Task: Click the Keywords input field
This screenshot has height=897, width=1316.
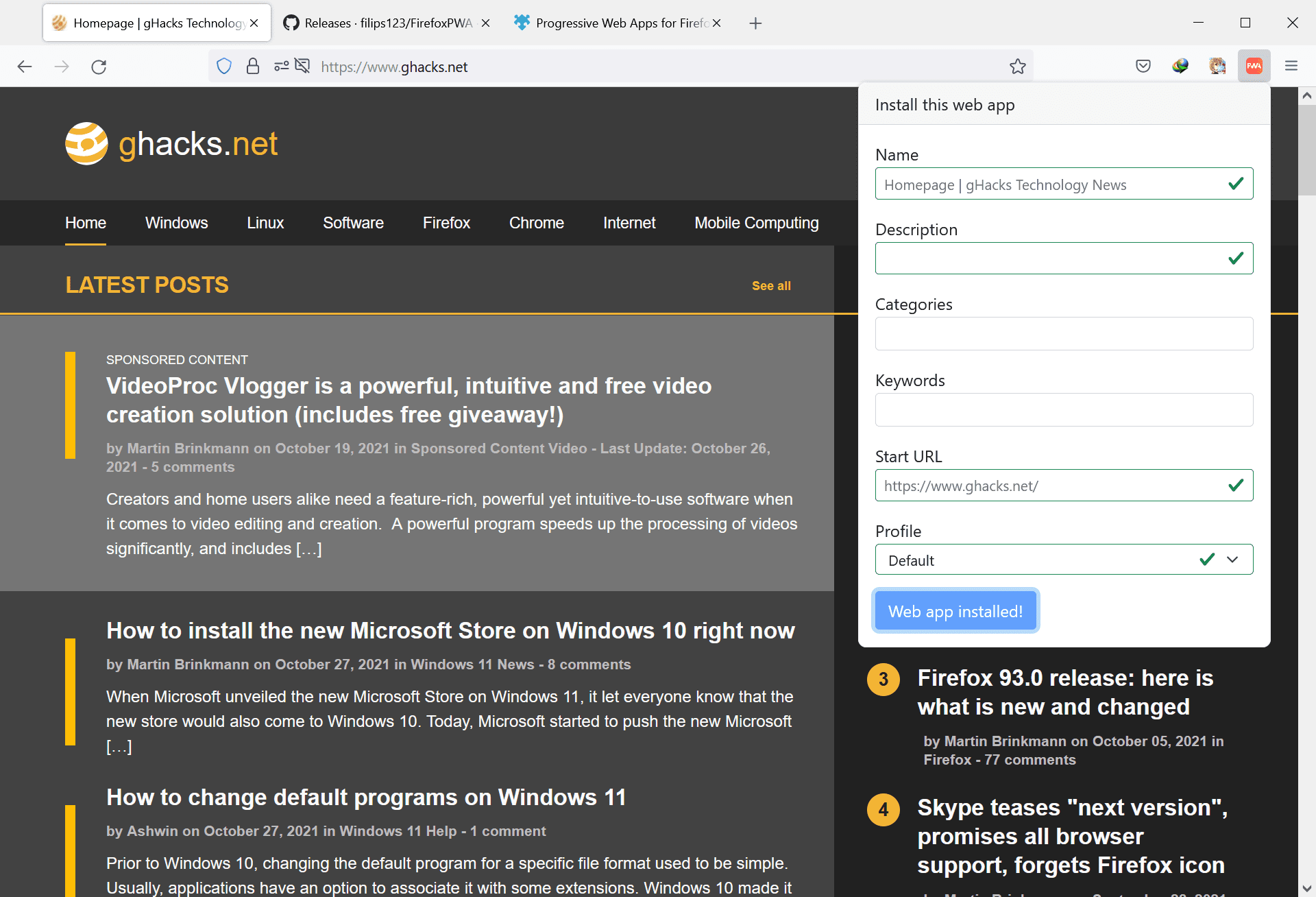Action: point(1064,409)
